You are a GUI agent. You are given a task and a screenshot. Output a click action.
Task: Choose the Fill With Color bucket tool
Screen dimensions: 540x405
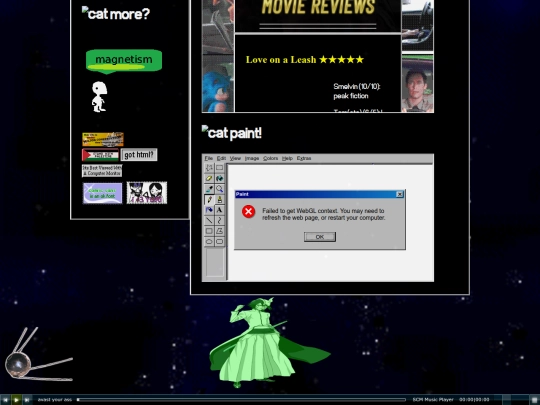tap(219, 178)
